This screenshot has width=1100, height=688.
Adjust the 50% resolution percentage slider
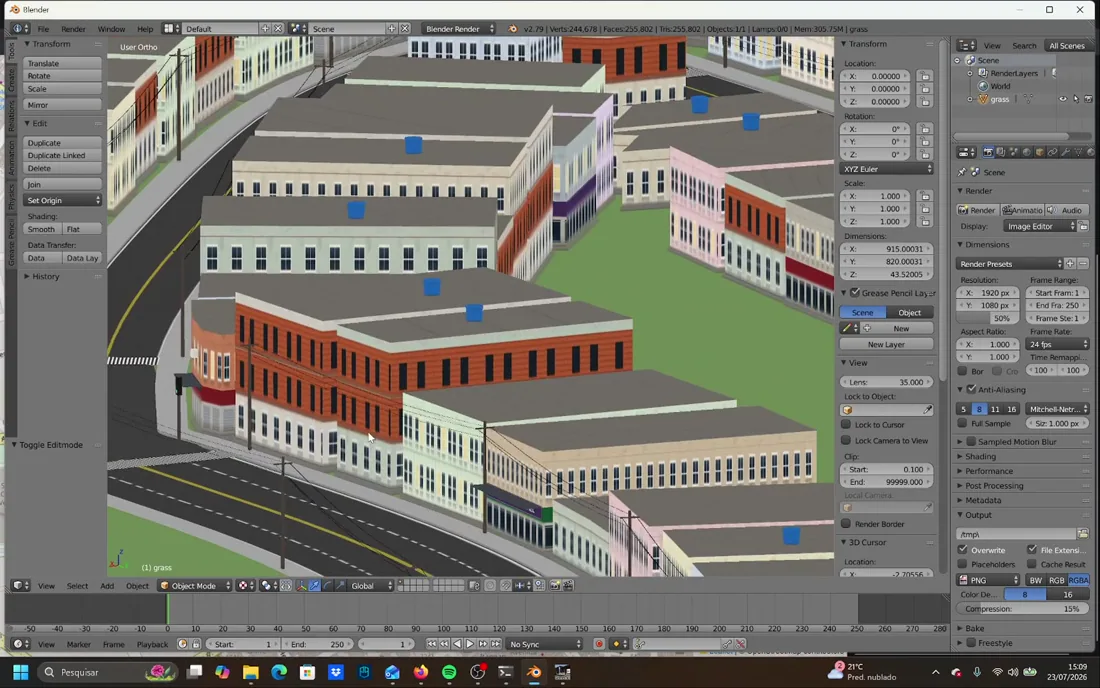click(x=988, y=318)
